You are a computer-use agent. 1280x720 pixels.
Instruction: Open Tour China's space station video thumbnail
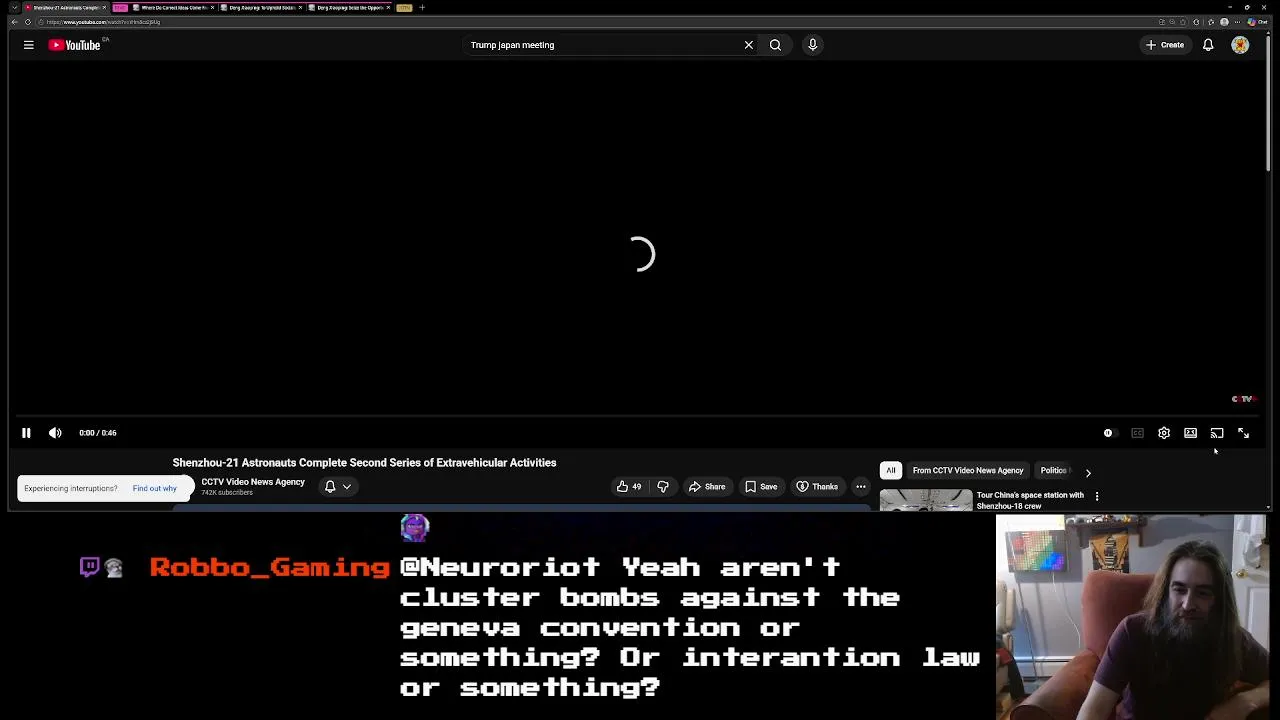click(926, 500)
